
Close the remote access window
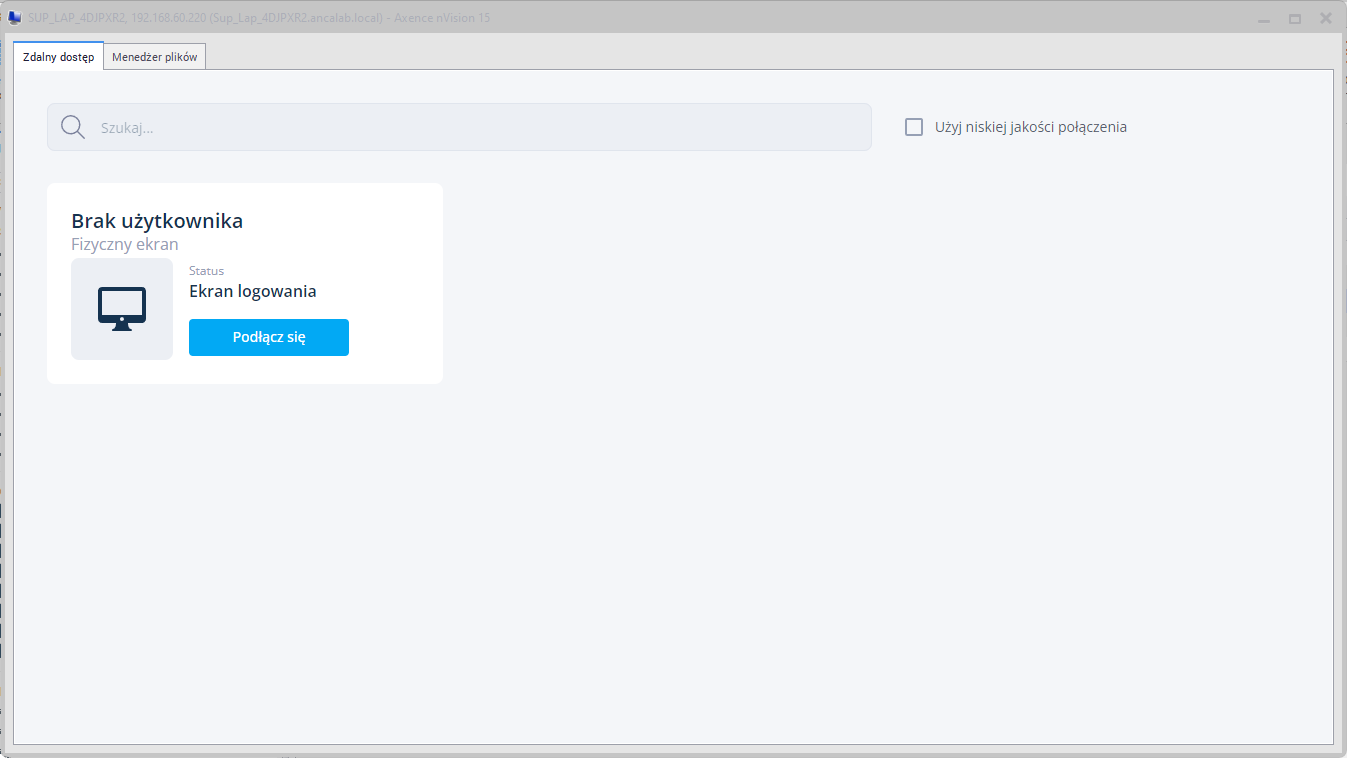coord(1326,18)
